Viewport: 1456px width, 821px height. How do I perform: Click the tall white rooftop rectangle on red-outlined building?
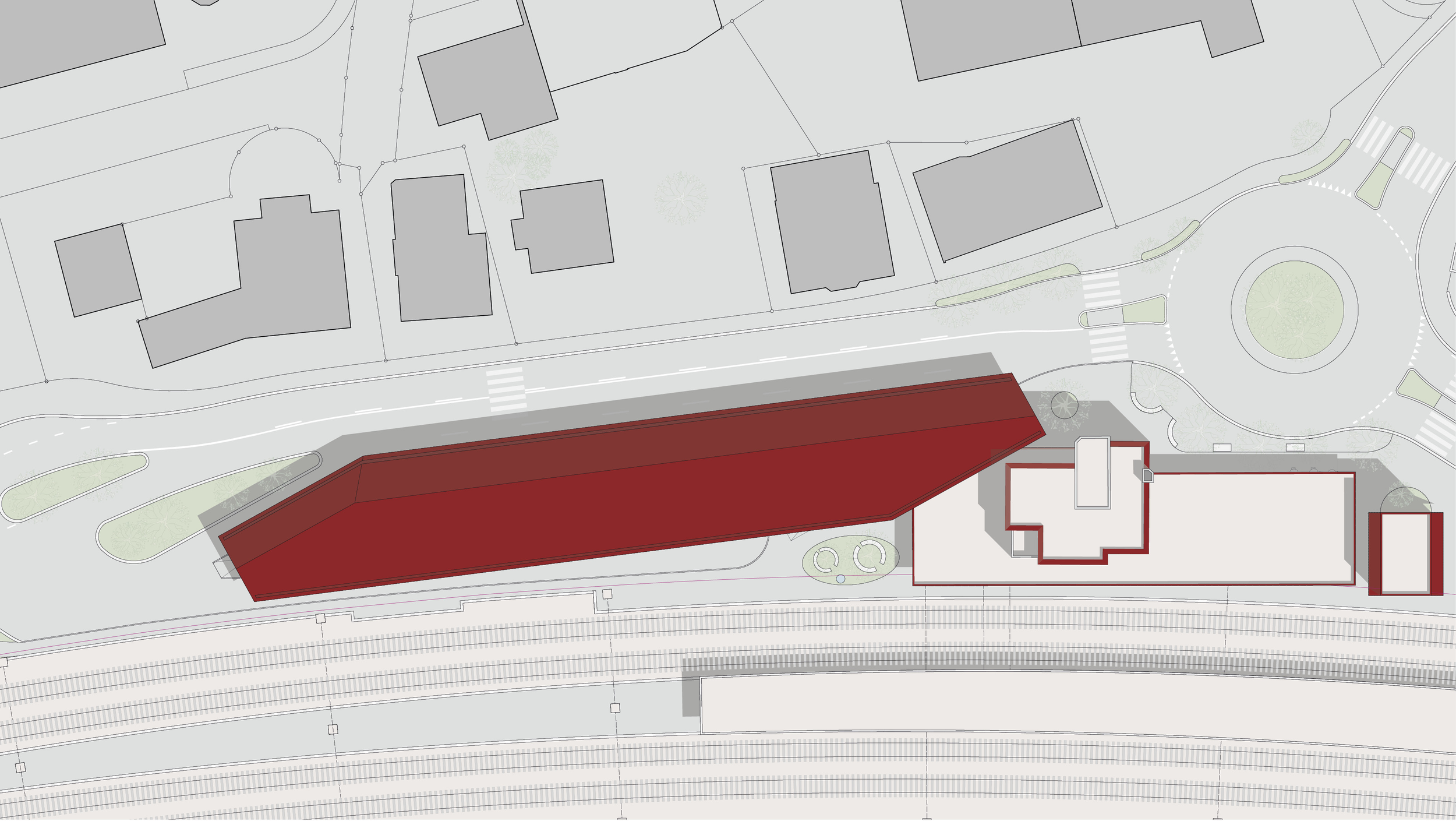(x=1092, y=472)
